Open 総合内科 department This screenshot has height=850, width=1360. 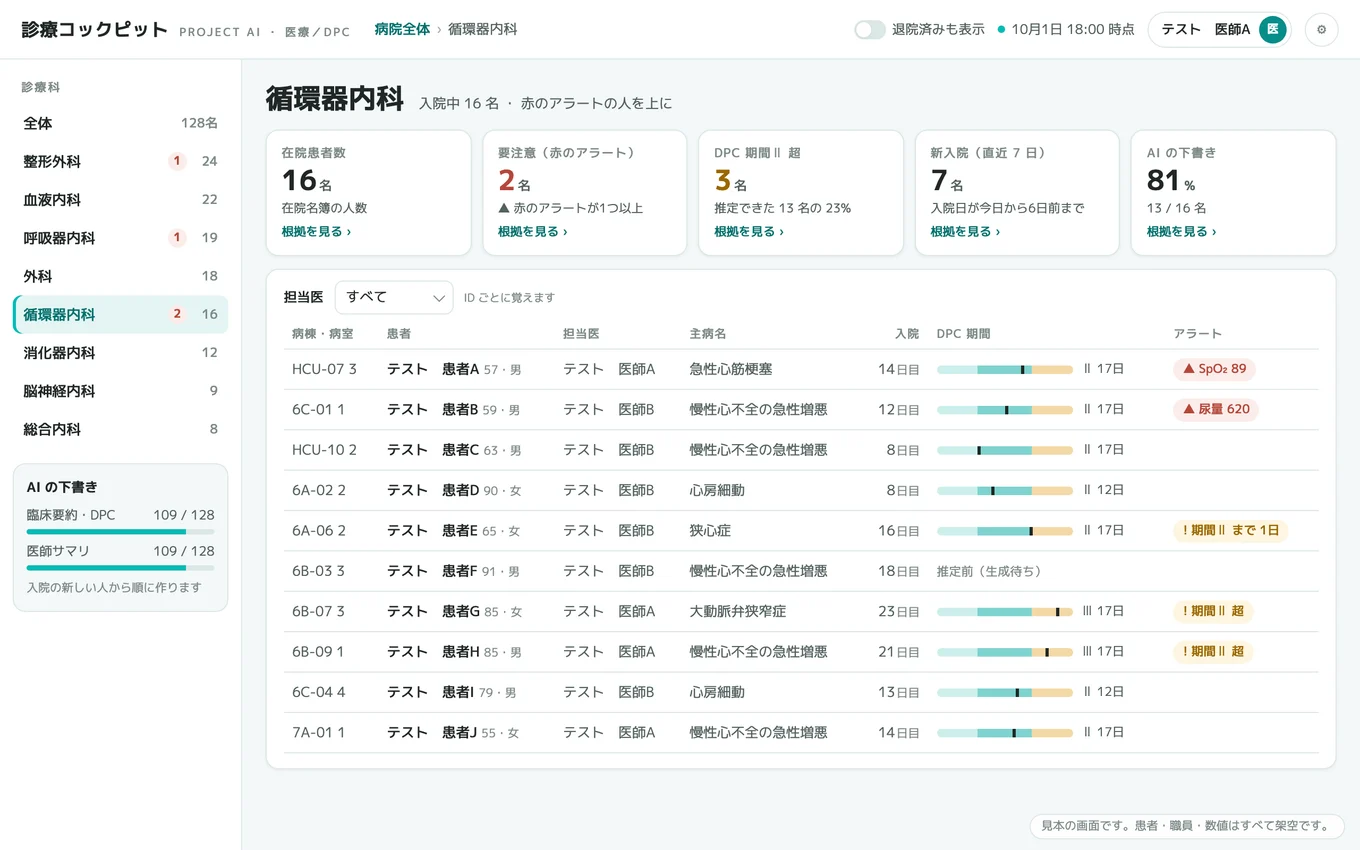coord(120,429)
